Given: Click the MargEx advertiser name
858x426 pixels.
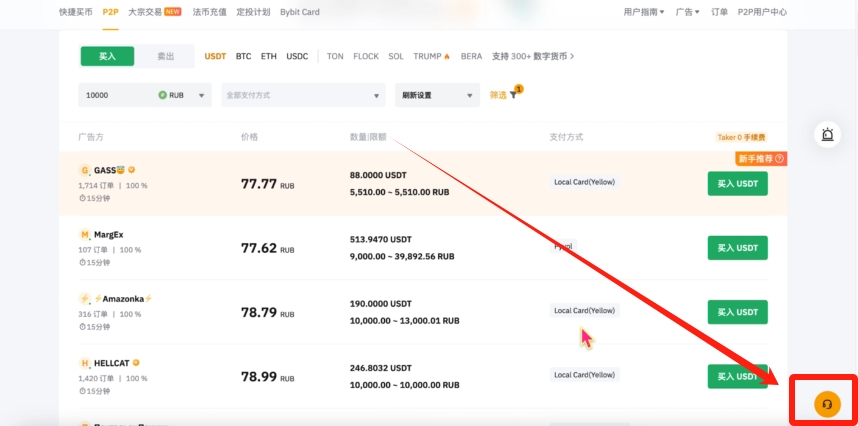Looking at the screenshot, I should coord(109,235).
